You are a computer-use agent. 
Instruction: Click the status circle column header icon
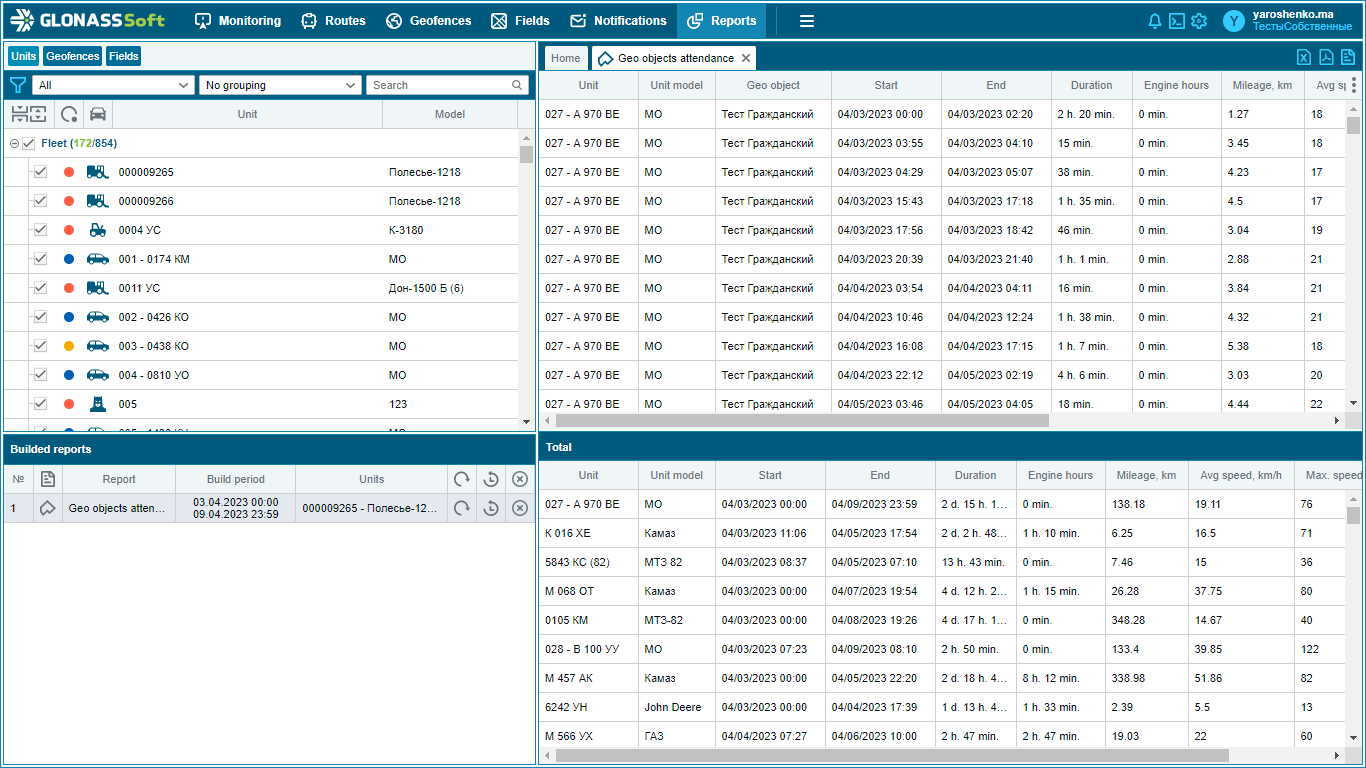click(69, 114)
